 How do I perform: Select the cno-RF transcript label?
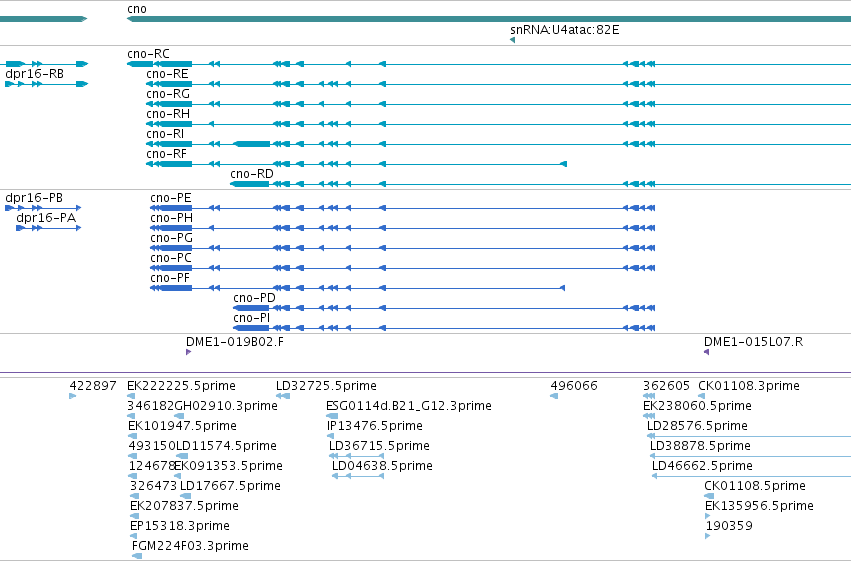click(x=166, y=154)
